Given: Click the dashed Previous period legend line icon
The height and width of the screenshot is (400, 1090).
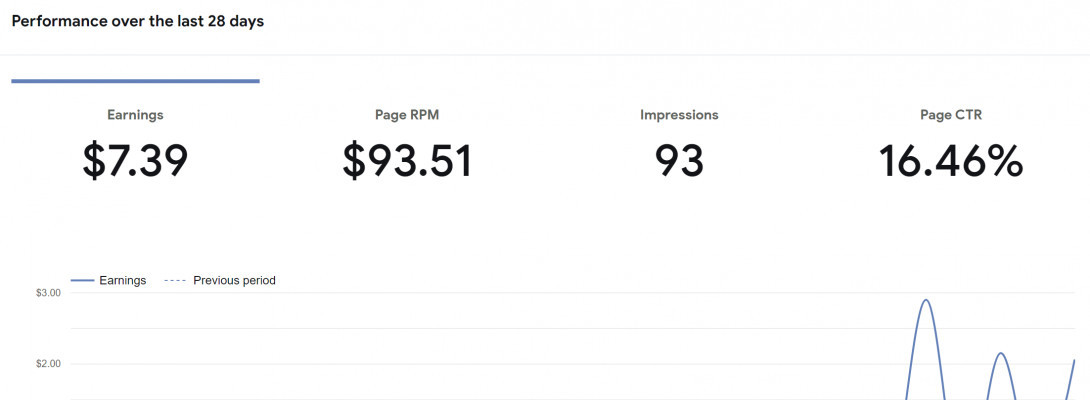Looking at the screenshot, I should coord(174,281).
